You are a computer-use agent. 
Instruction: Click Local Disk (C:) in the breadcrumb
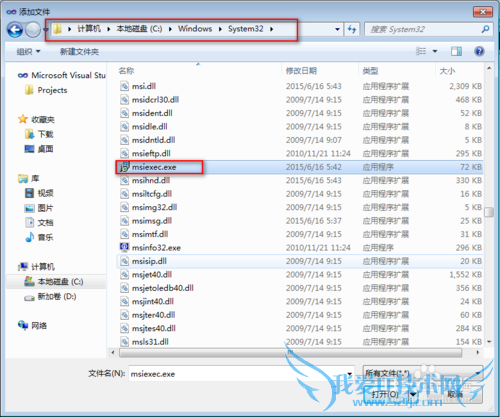[139, 29]
